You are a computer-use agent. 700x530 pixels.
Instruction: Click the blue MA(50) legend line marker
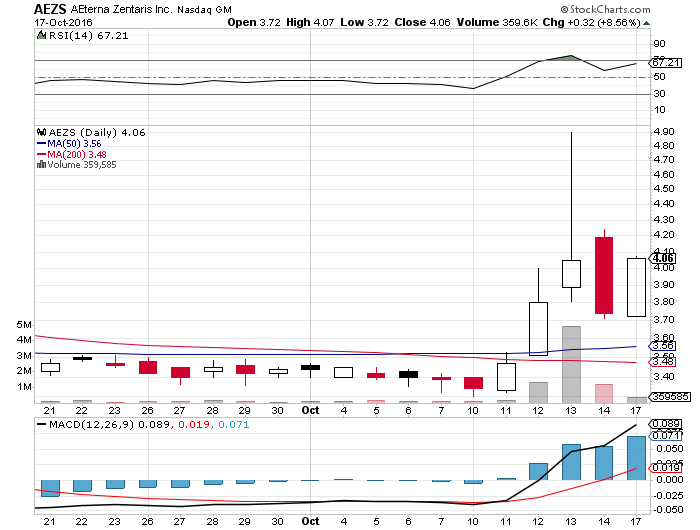42,144
